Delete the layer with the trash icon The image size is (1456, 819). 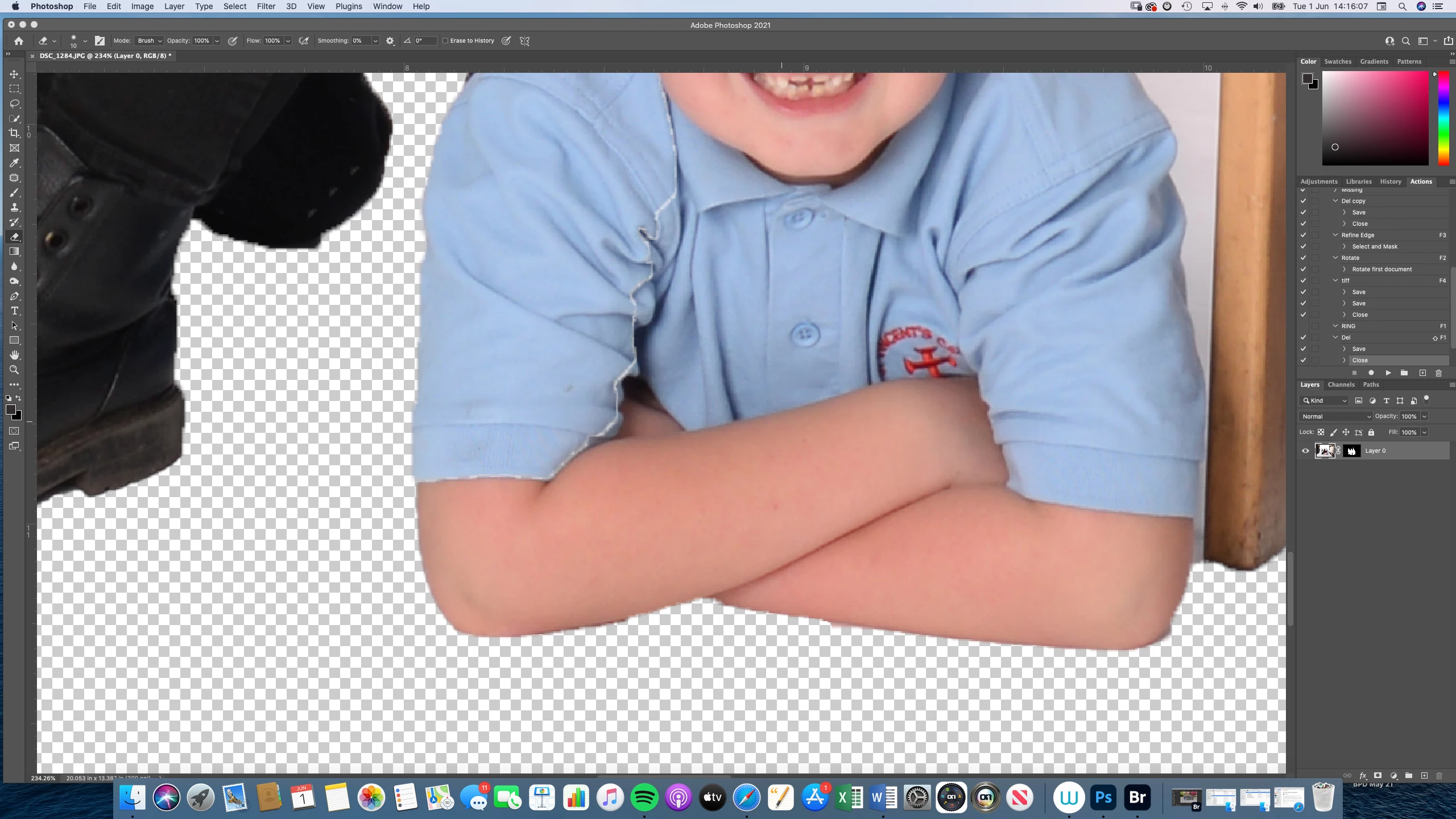click(x=1439, y=776)
